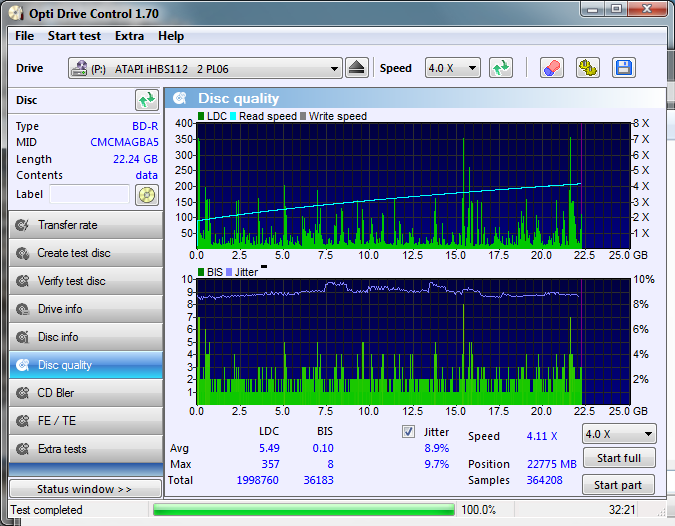Open the Help menu
This screenshot has height=526, width=675.
[171, 36]
